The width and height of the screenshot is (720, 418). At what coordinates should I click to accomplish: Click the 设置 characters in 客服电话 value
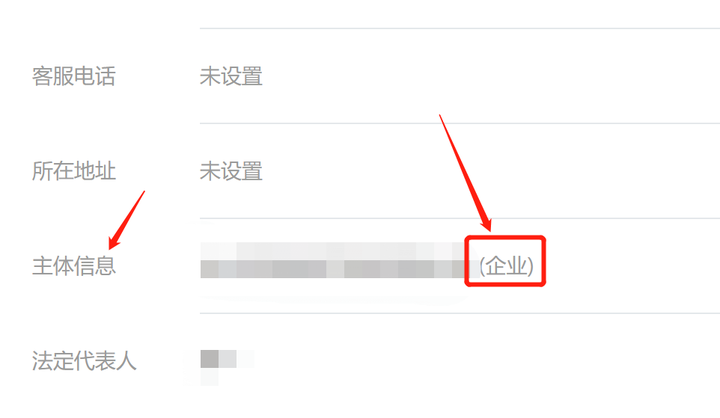coord(242,76)
